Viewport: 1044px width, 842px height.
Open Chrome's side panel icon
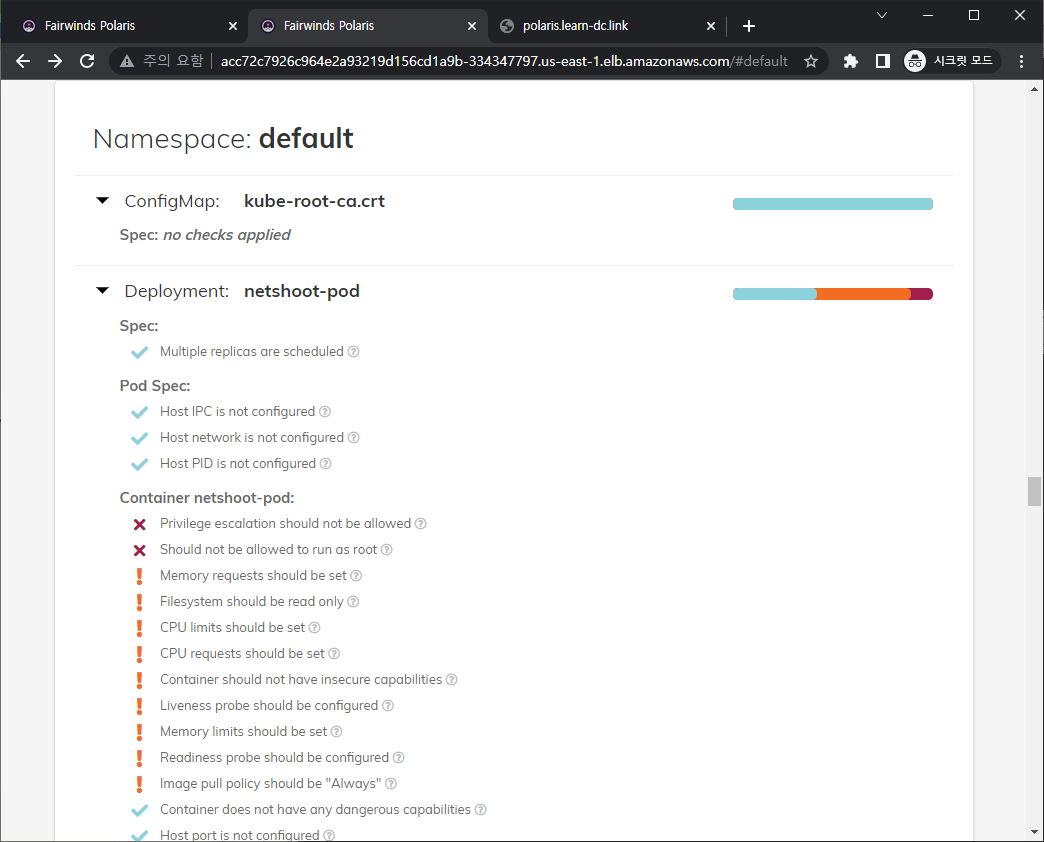[x=882, y=61]
